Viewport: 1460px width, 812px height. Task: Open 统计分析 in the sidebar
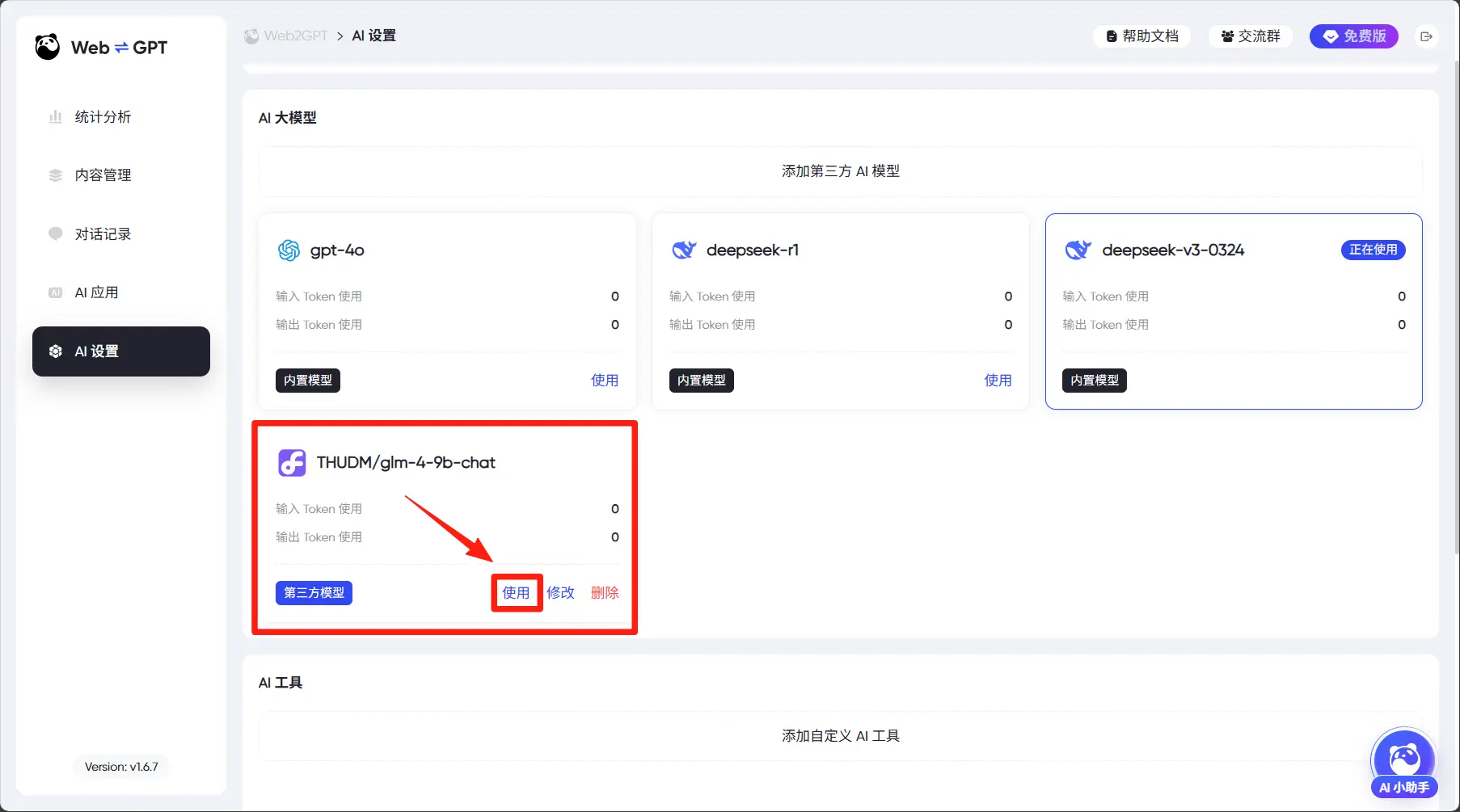click(x=103, y=117)
